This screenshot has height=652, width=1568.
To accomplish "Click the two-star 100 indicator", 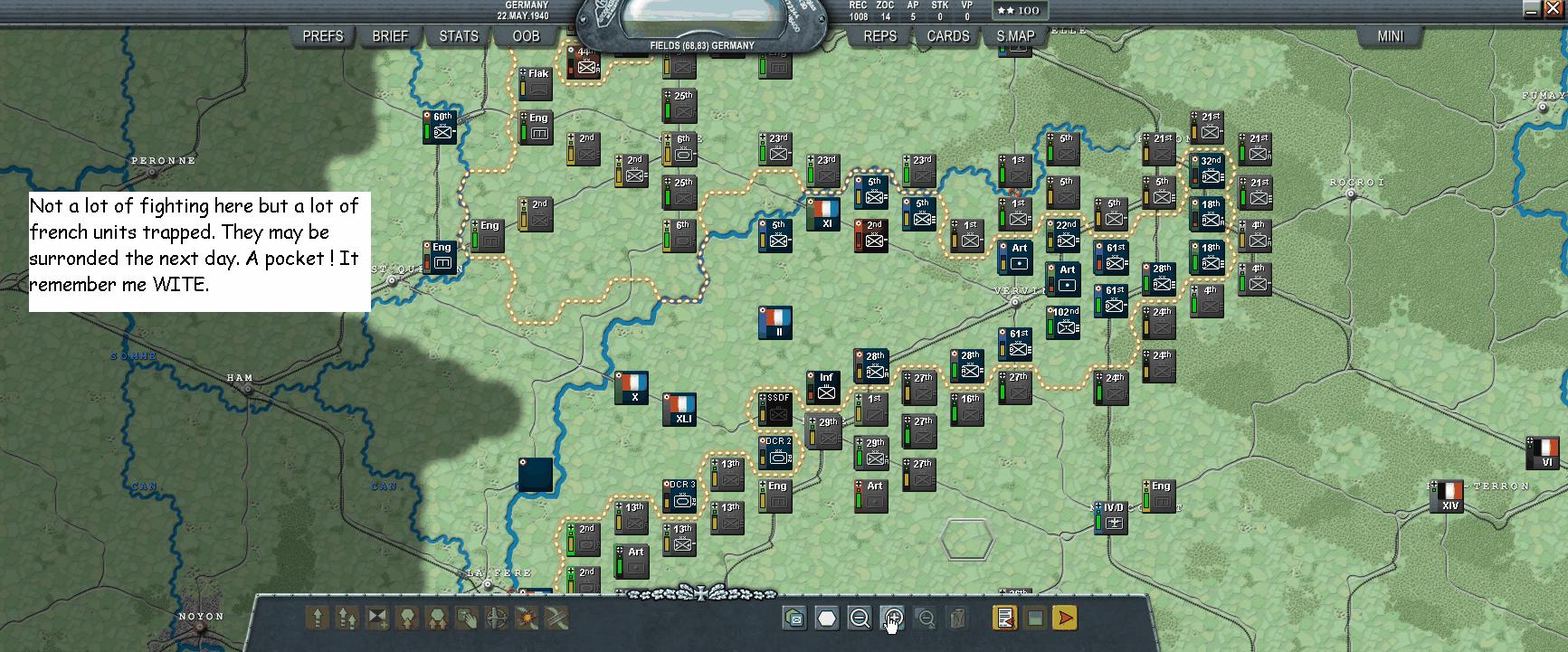I will pos(1019,11).
